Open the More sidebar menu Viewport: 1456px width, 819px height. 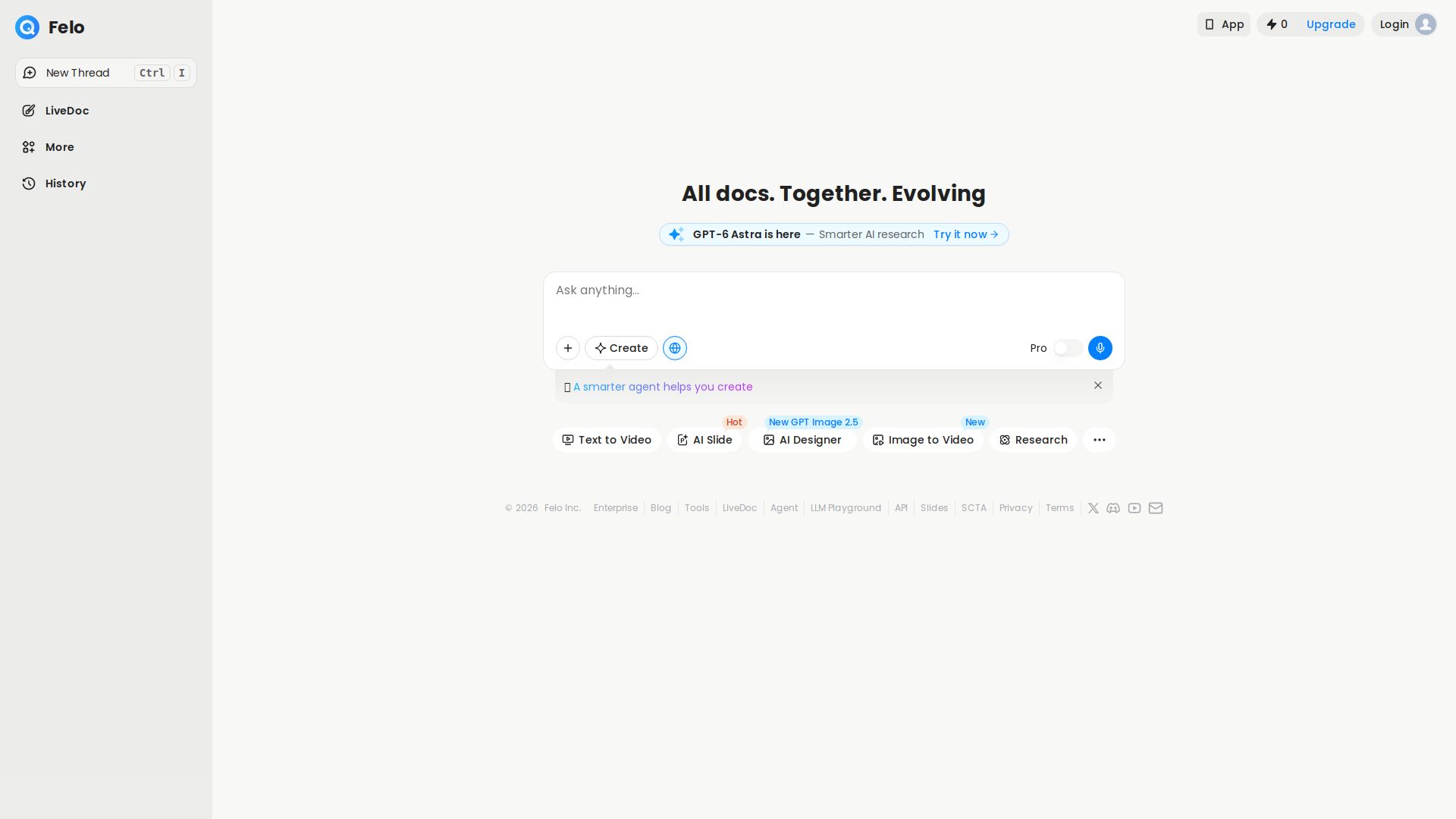(x=106, y=147)
